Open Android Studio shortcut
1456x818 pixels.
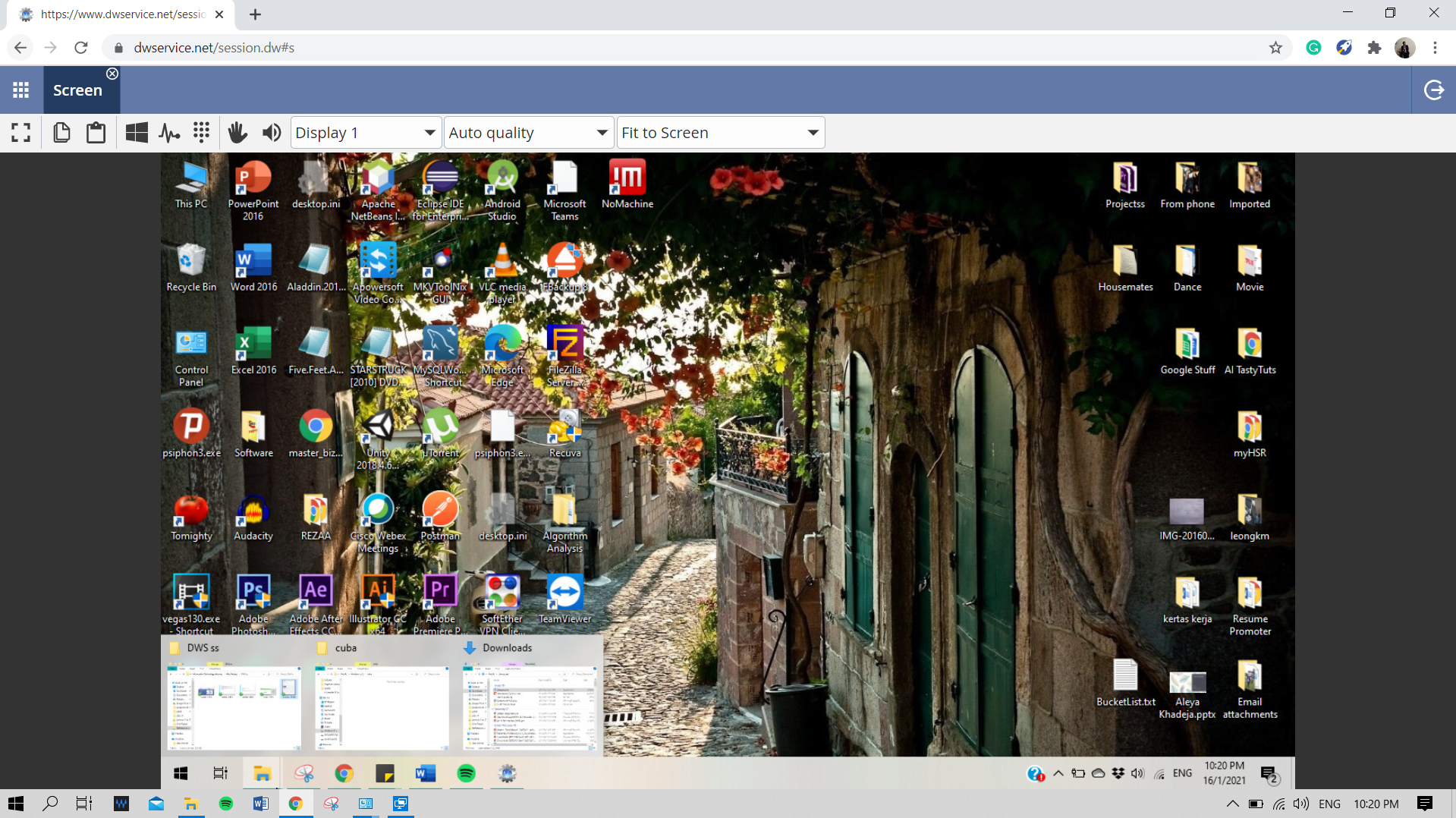502,190
